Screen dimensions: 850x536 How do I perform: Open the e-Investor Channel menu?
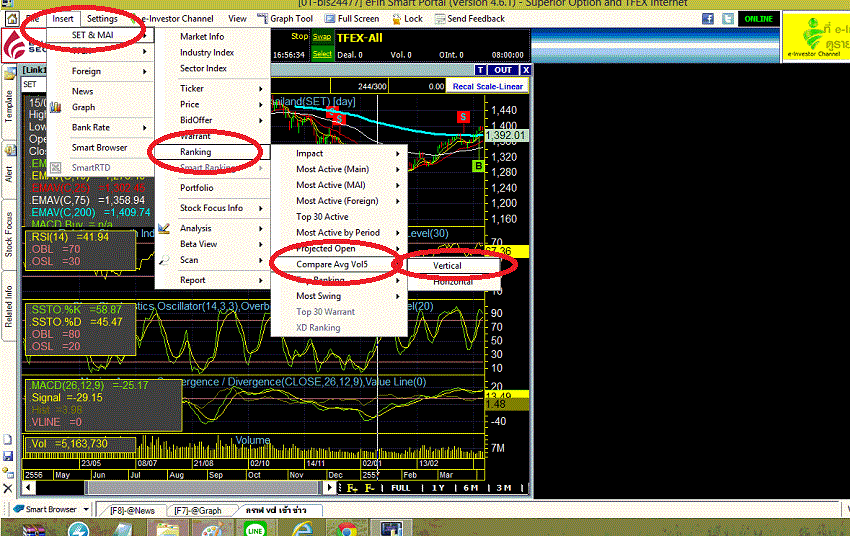tap(177, 18)
